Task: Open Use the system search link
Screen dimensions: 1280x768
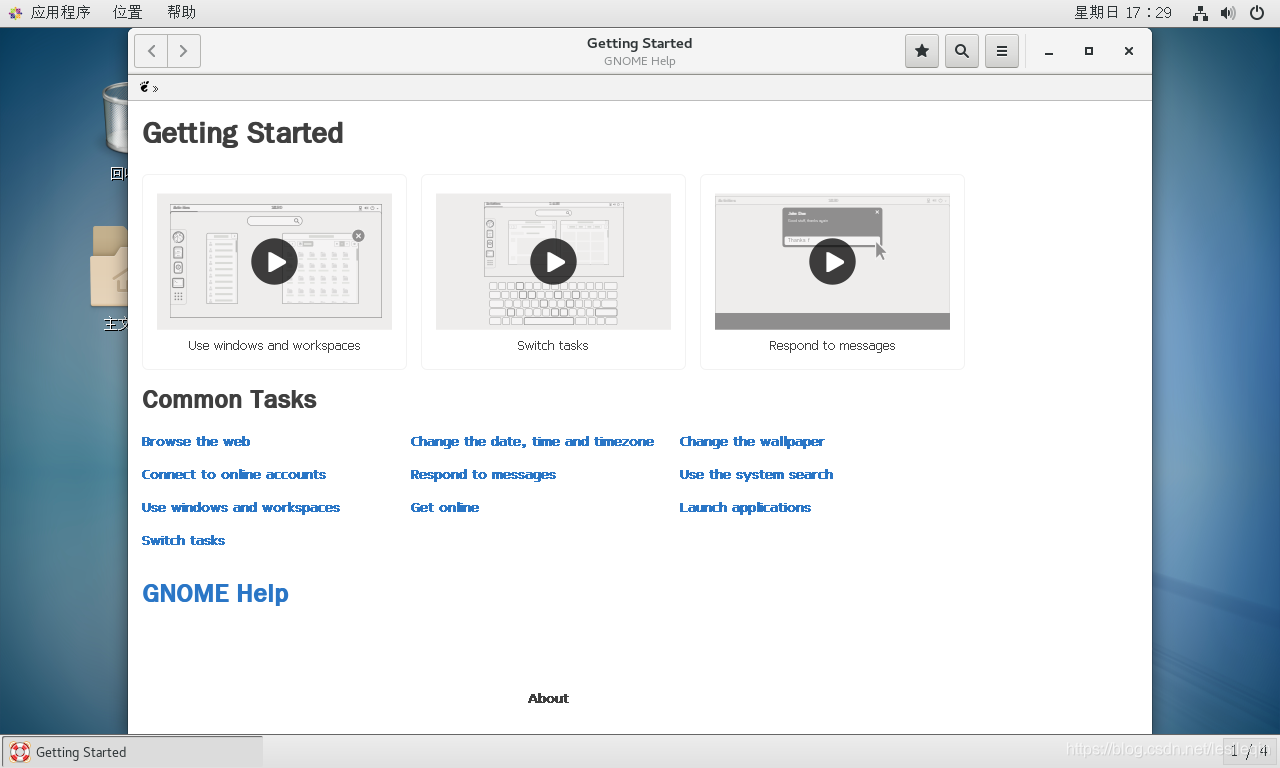Action: point(756,474)
